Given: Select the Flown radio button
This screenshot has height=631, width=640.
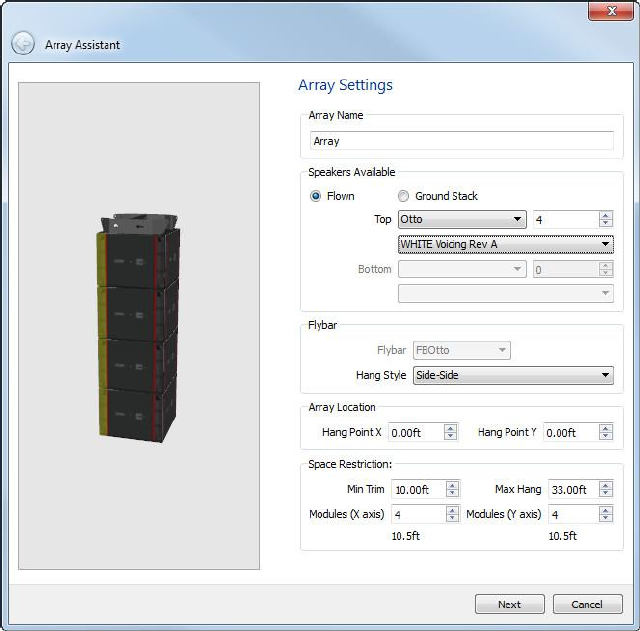Looking at the screenshot, I should (x=316, y=196).
